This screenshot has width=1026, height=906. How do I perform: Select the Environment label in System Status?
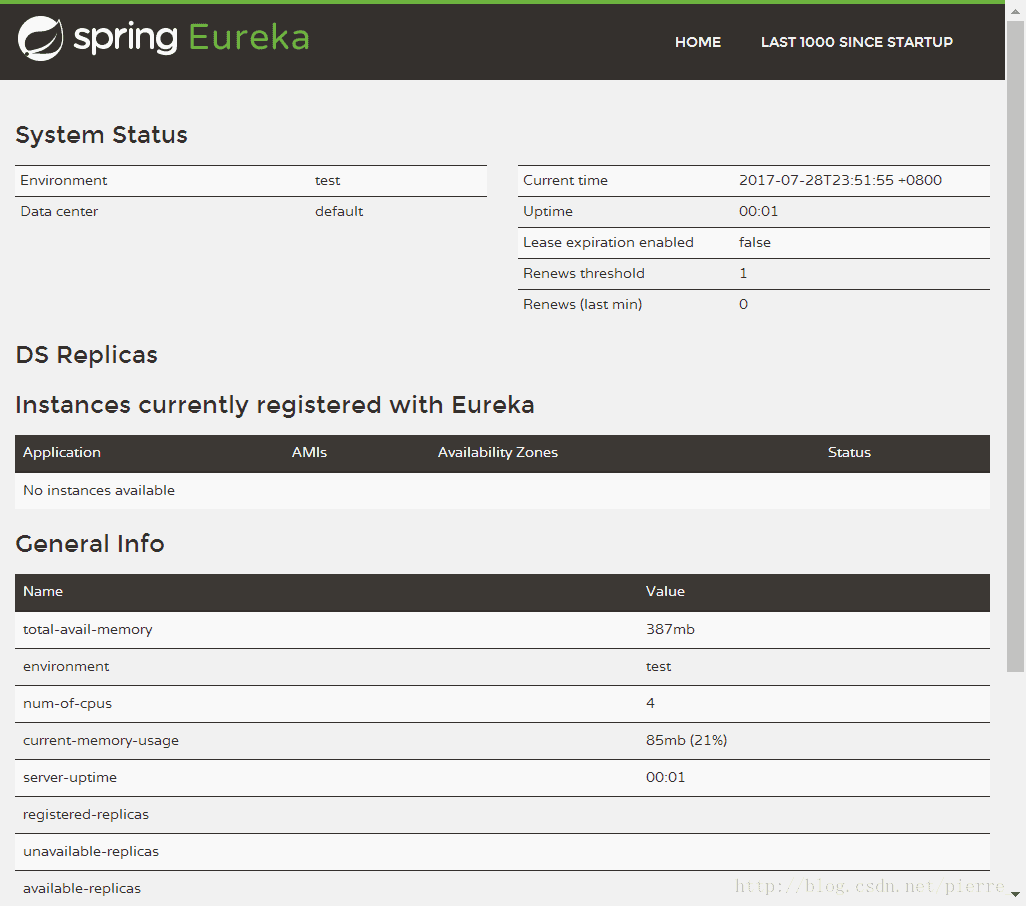tap(63, 181)
